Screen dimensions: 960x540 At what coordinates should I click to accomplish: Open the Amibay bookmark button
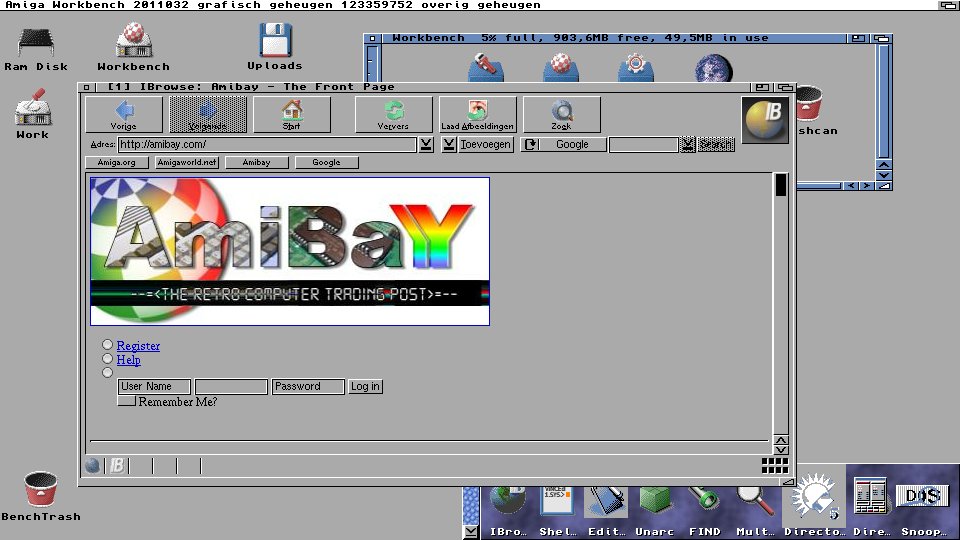[257, 162]
